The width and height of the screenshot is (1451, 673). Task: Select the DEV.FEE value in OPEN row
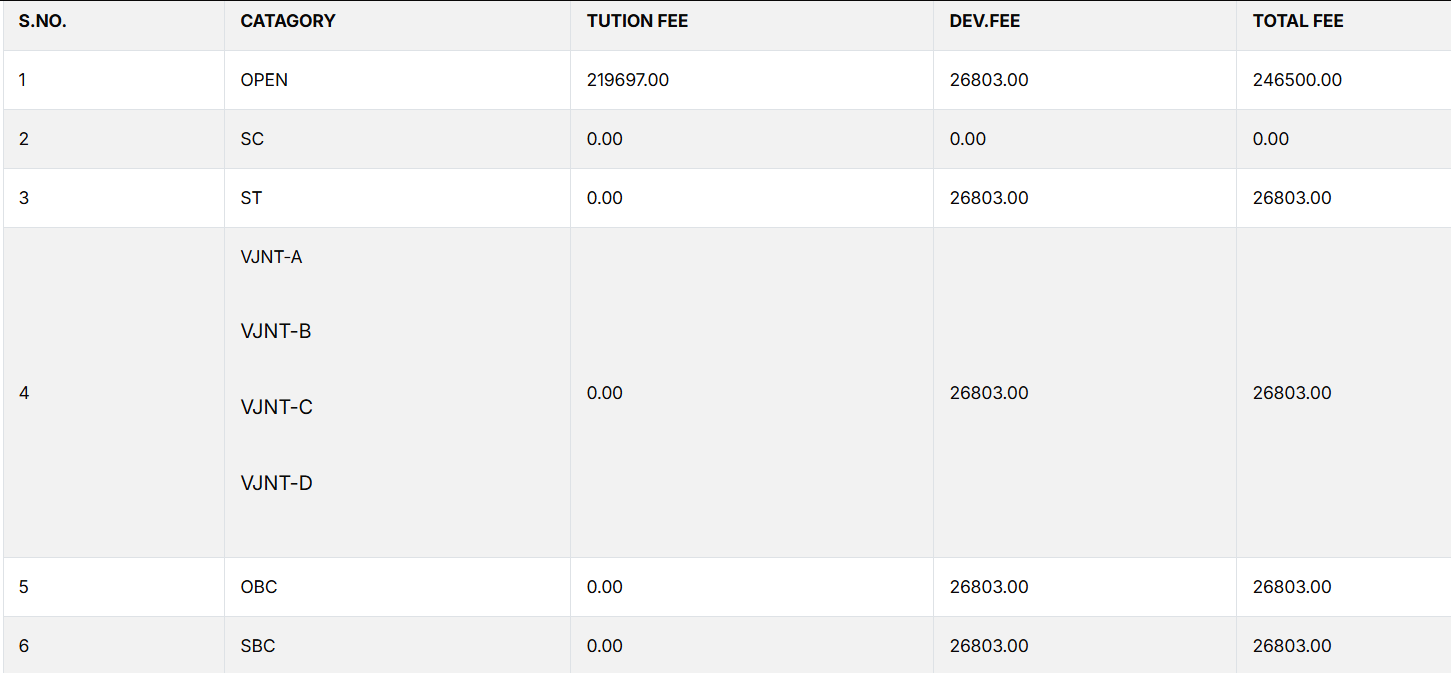tap(989, 80)
